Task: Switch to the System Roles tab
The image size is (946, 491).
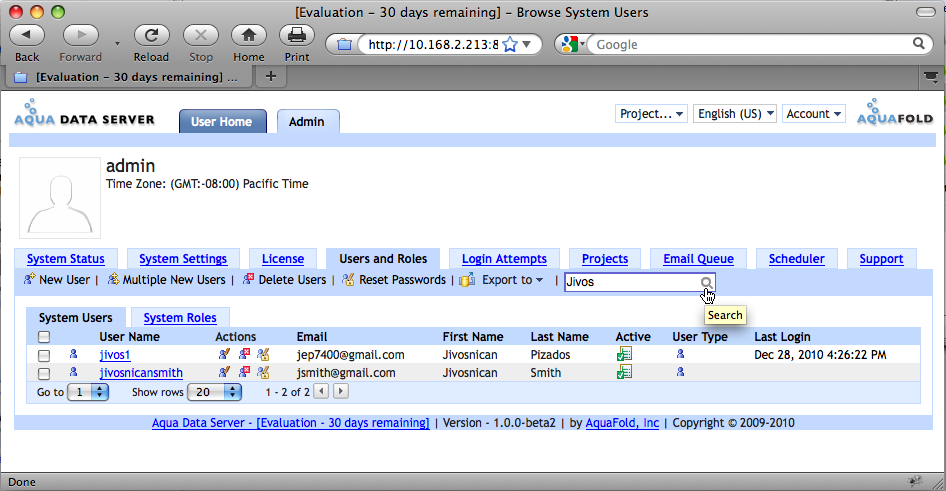Action: tap(180, 317)
